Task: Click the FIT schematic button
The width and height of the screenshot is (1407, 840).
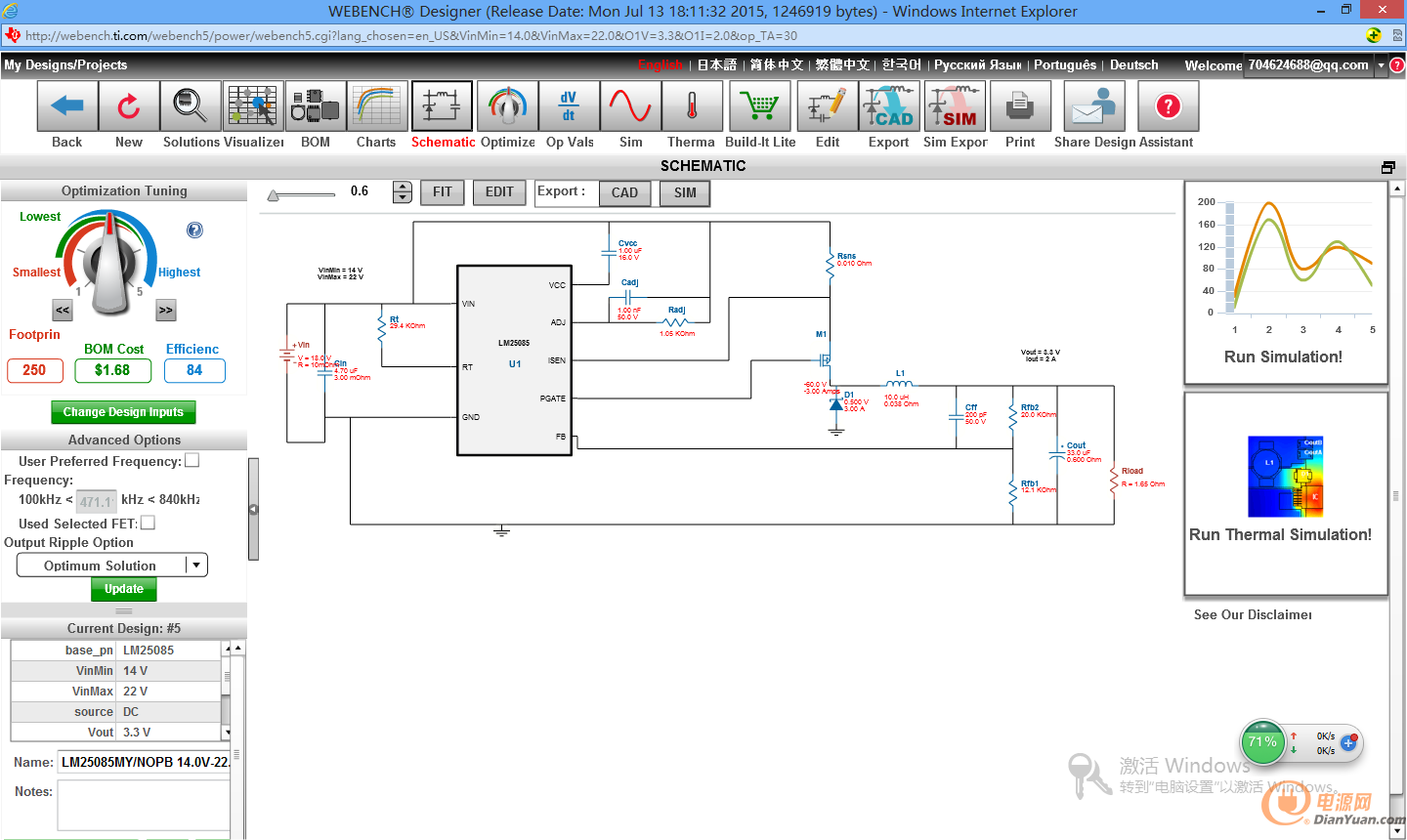Action: [x=443, y=192]
